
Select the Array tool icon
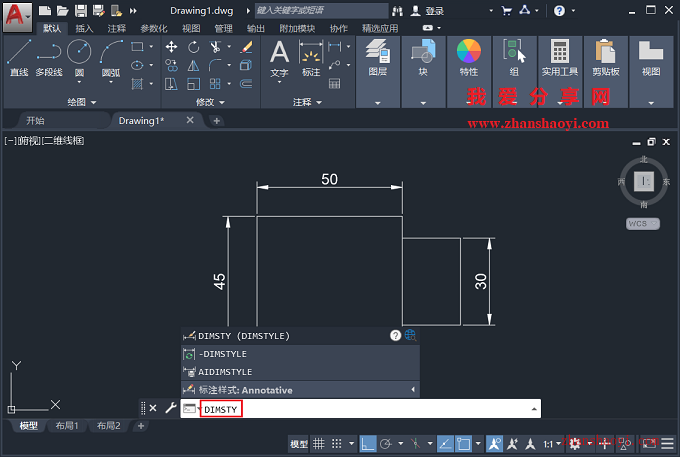(215, 84)
